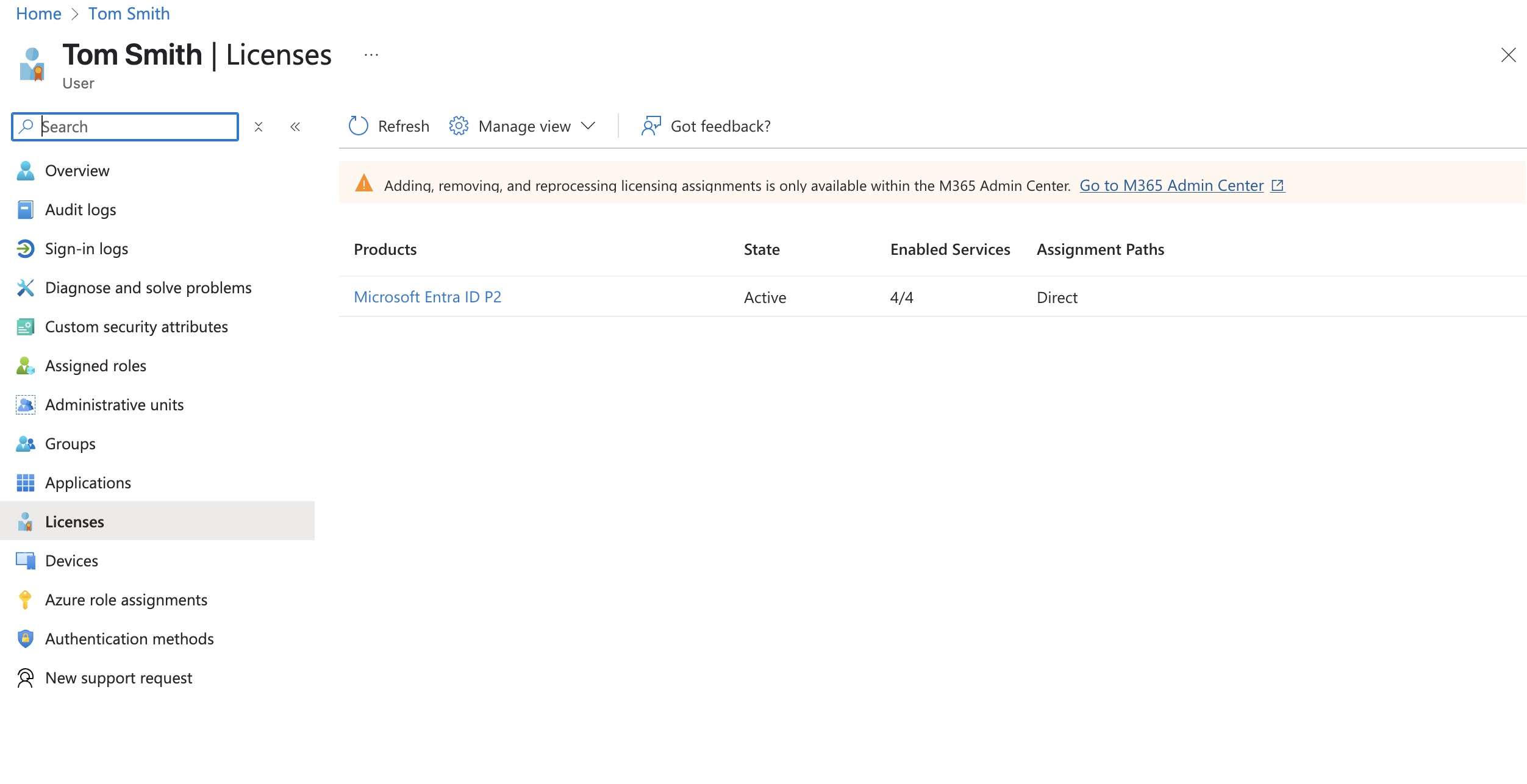Click the Direct assignment path cell

tap(1057, 298)
